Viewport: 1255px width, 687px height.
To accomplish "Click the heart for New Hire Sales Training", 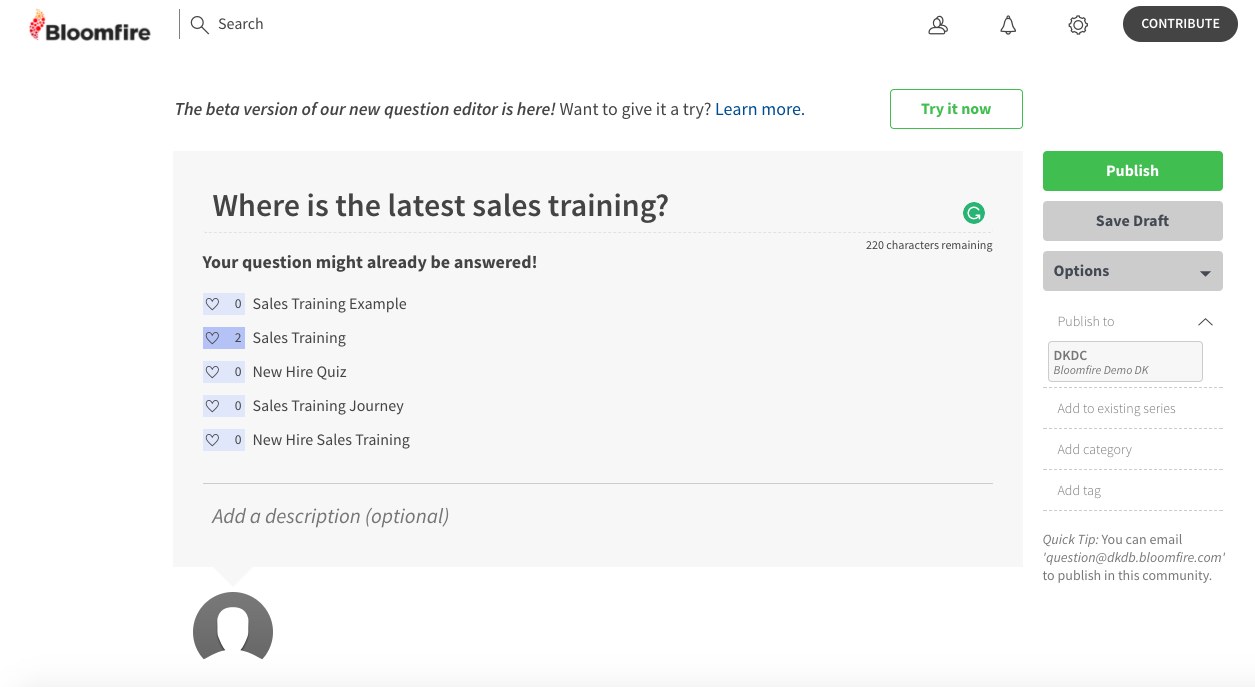I will pos(212,440).
